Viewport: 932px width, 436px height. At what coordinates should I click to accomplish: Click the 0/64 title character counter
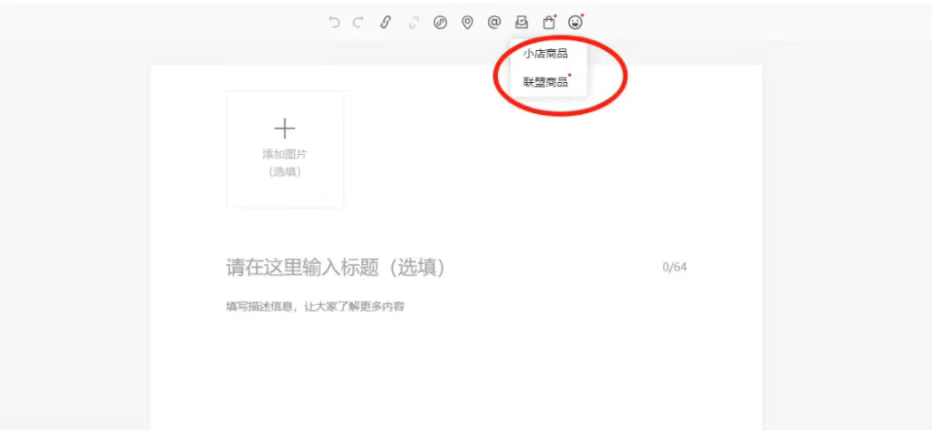pyautogui.click(x=675, y=267)
